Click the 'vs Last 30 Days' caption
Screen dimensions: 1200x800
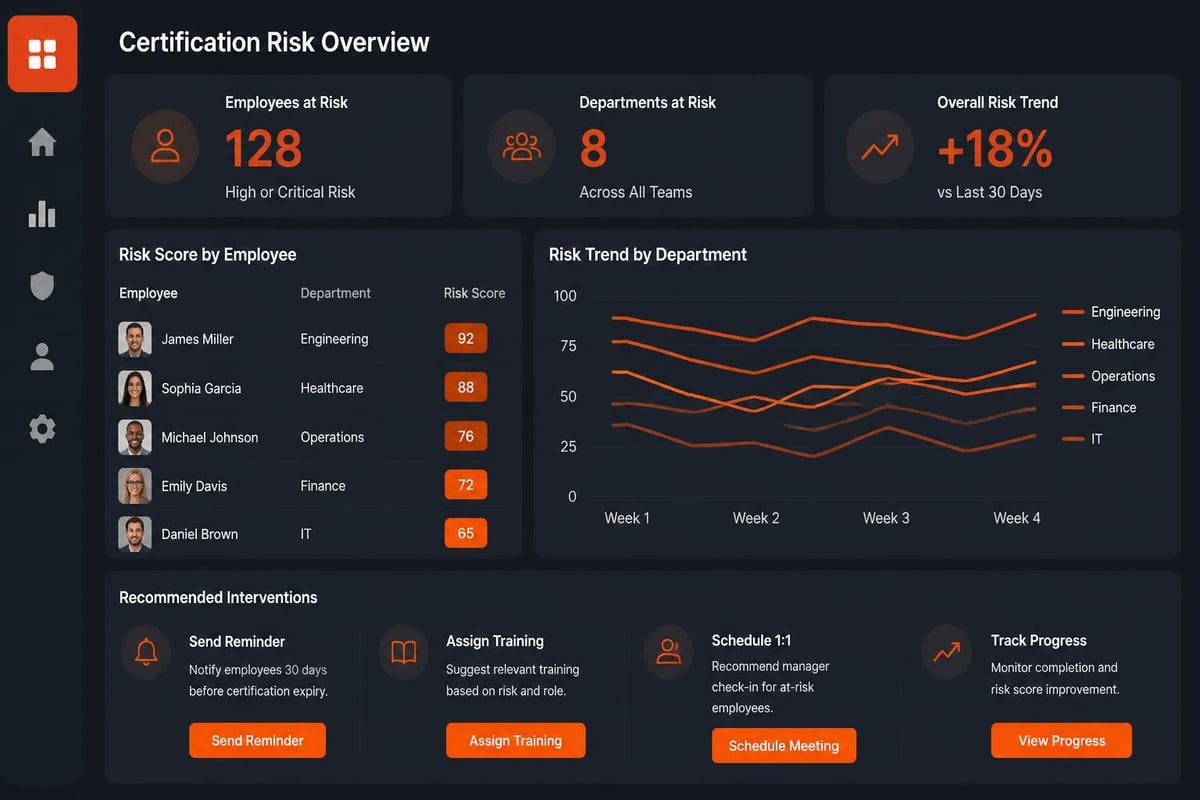coord(990,192)
